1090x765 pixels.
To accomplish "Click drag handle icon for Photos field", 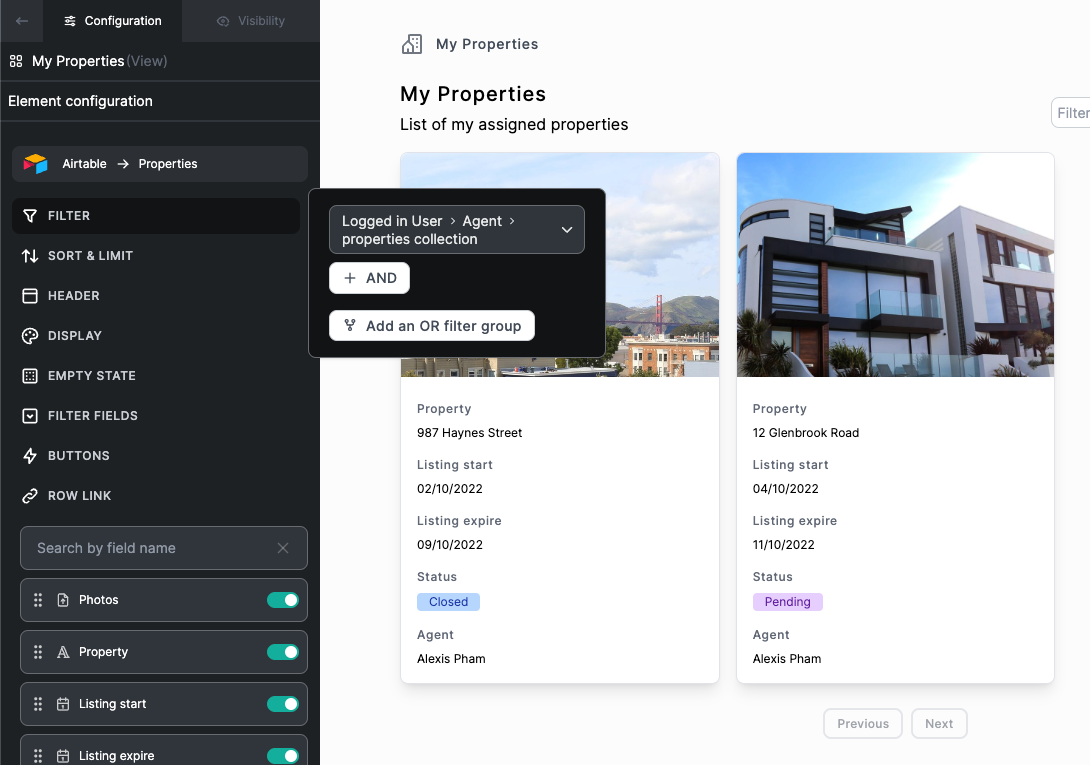I will click(x=38, y=600).
